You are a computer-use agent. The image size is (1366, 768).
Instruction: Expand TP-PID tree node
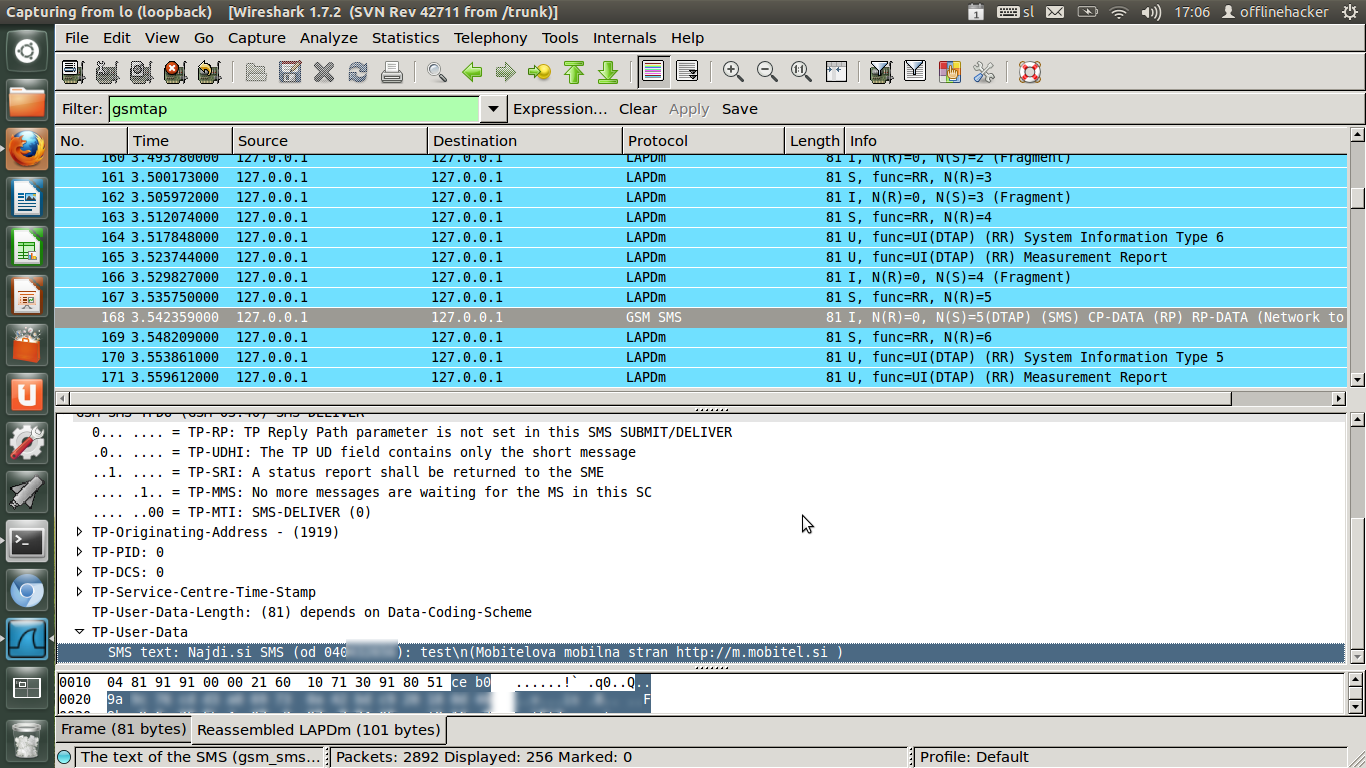coord(80,552)
